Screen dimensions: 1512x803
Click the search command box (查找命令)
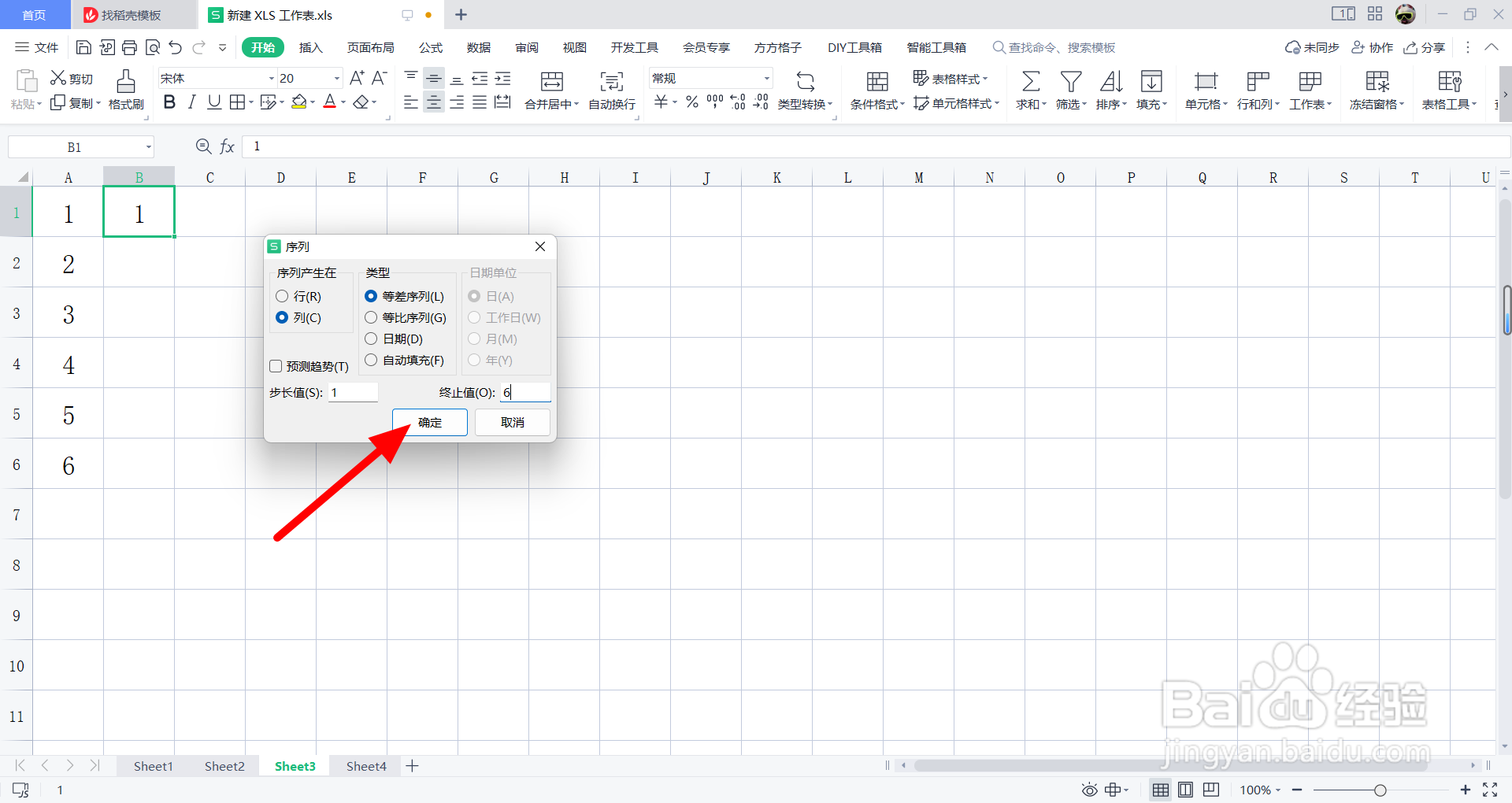point(1054,48)
